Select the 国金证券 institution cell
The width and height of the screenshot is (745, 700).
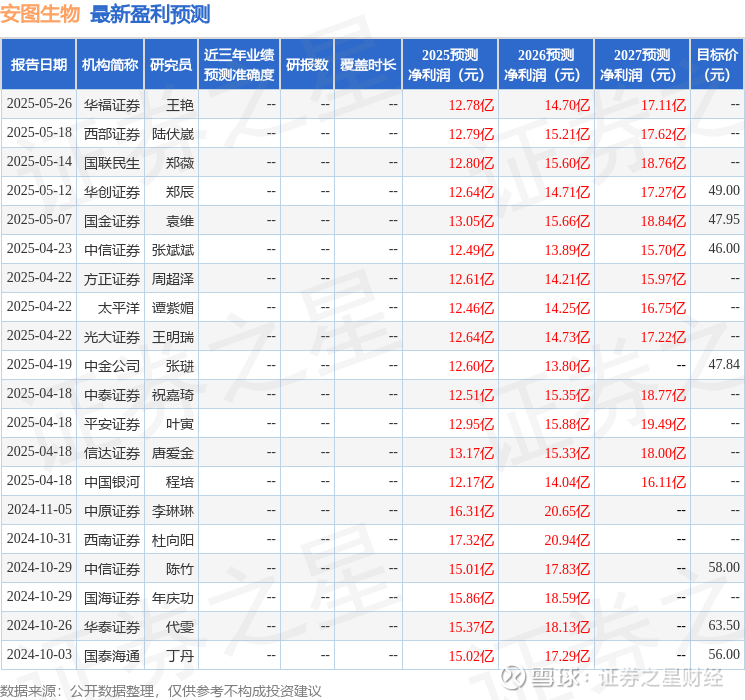point(112,221)
